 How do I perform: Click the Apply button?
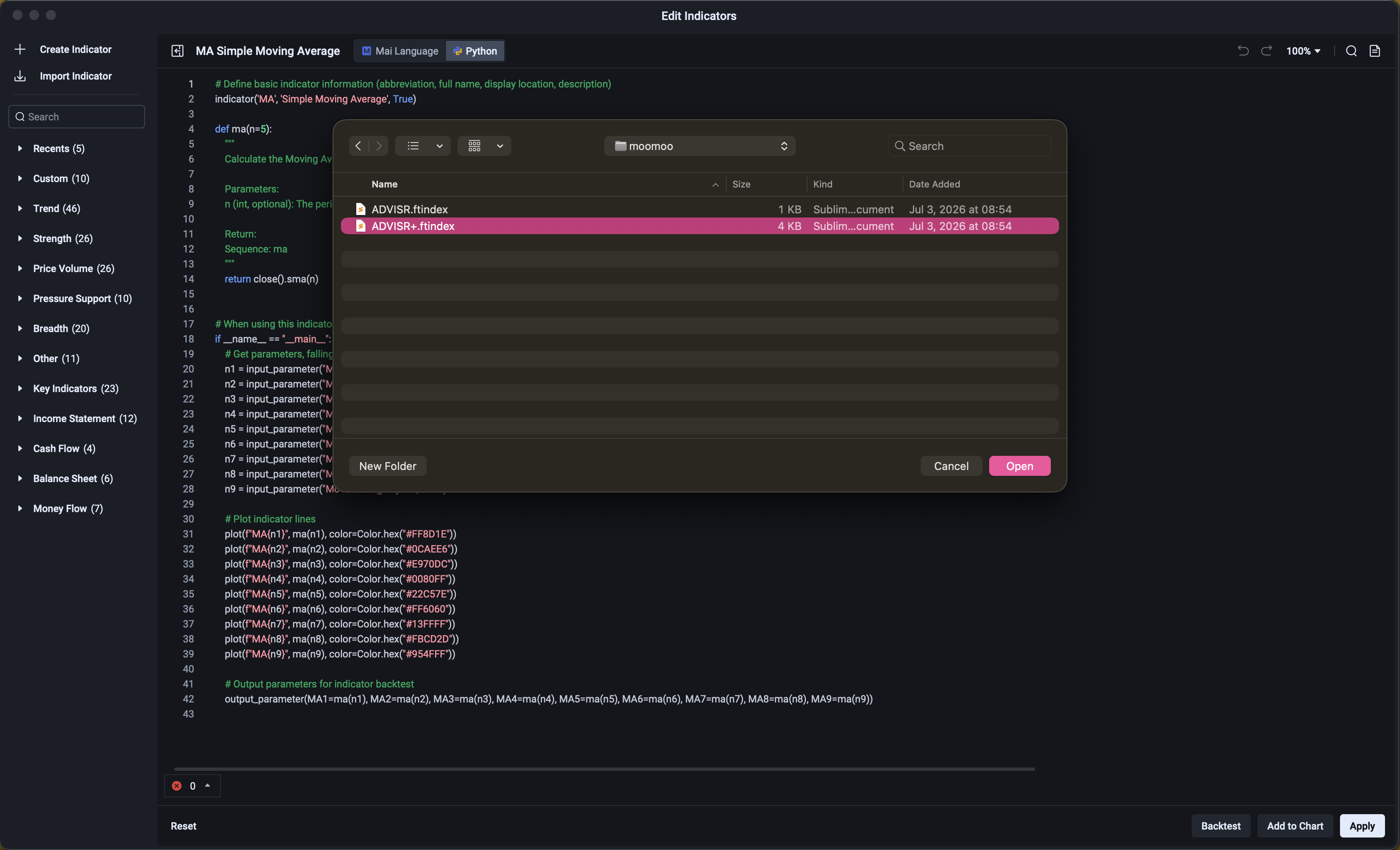click(1362, 826)
